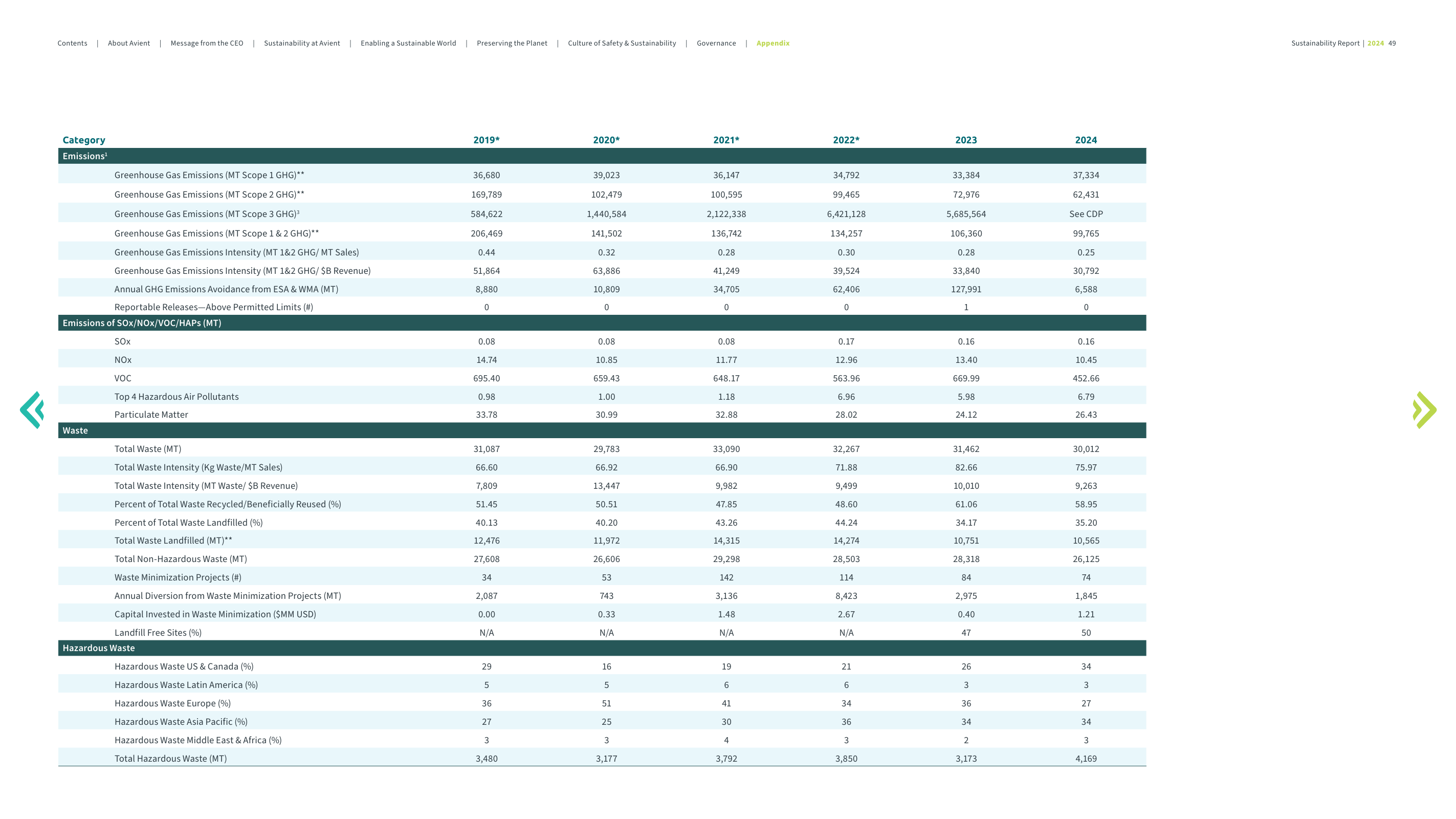Select the Appendix navigation item

[773, 43]
